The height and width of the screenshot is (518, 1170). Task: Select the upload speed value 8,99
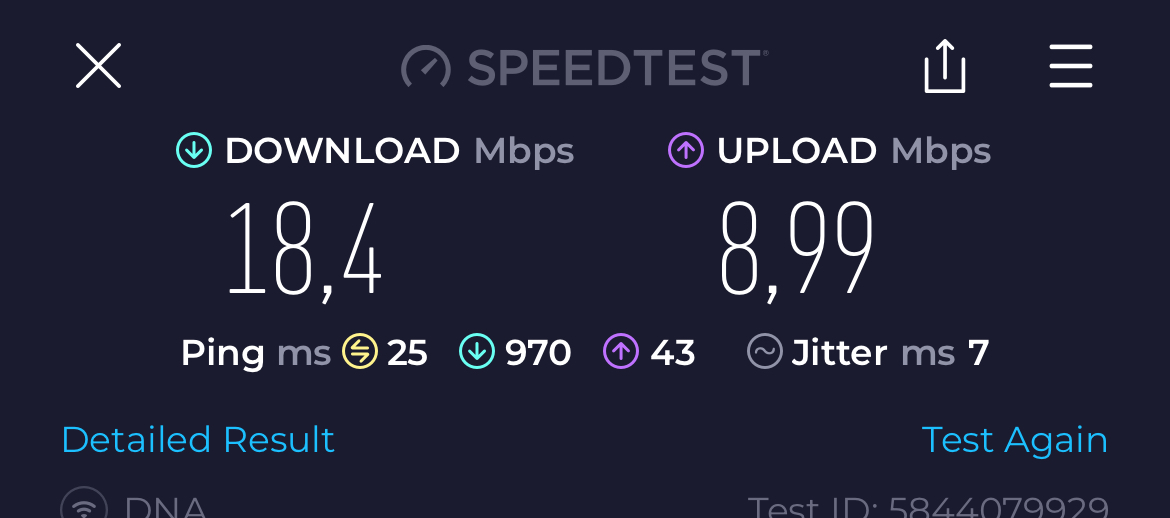point(796,250)
